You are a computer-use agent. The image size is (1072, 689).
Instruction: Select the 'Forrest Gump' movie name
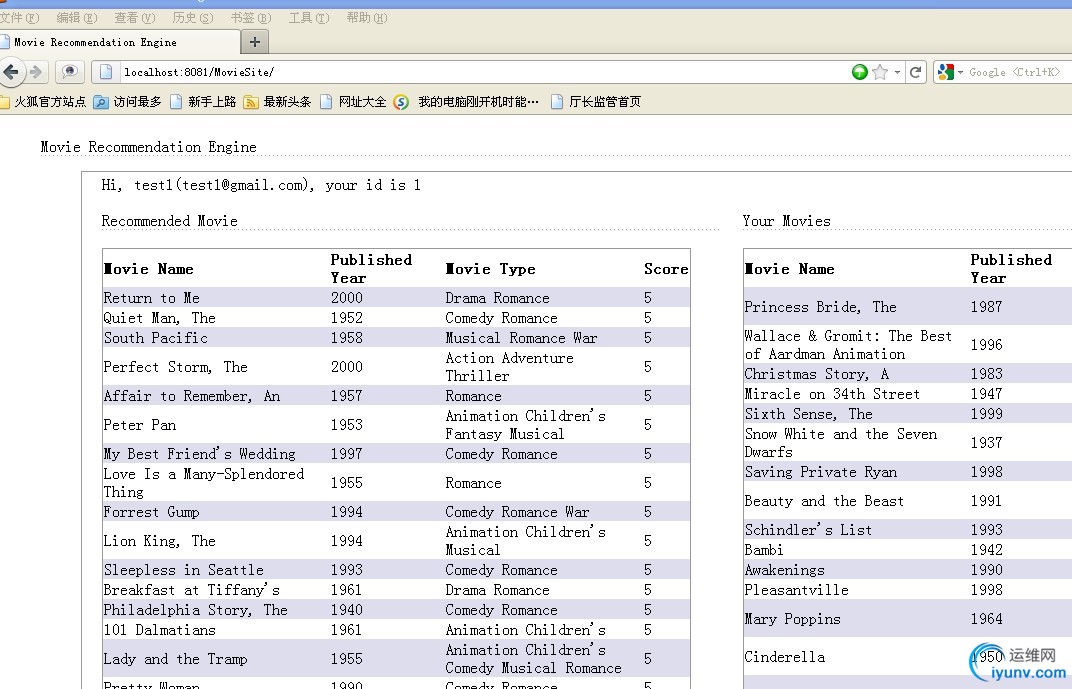151,512
